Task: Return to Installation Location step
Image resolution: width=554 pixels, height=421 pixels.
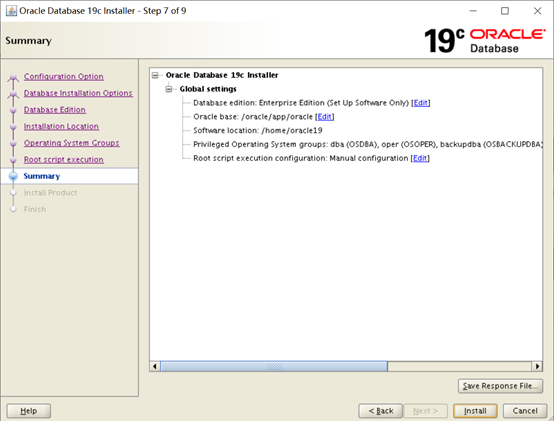Action: (61, 126)
